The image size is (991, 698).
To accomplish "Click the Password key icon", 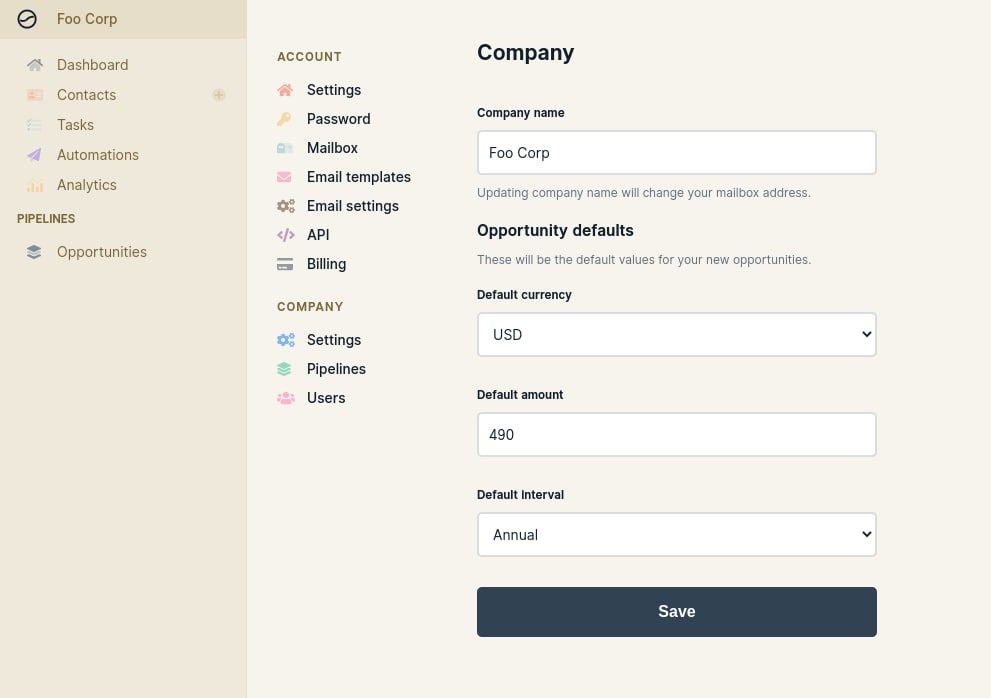I will (285, 119).
